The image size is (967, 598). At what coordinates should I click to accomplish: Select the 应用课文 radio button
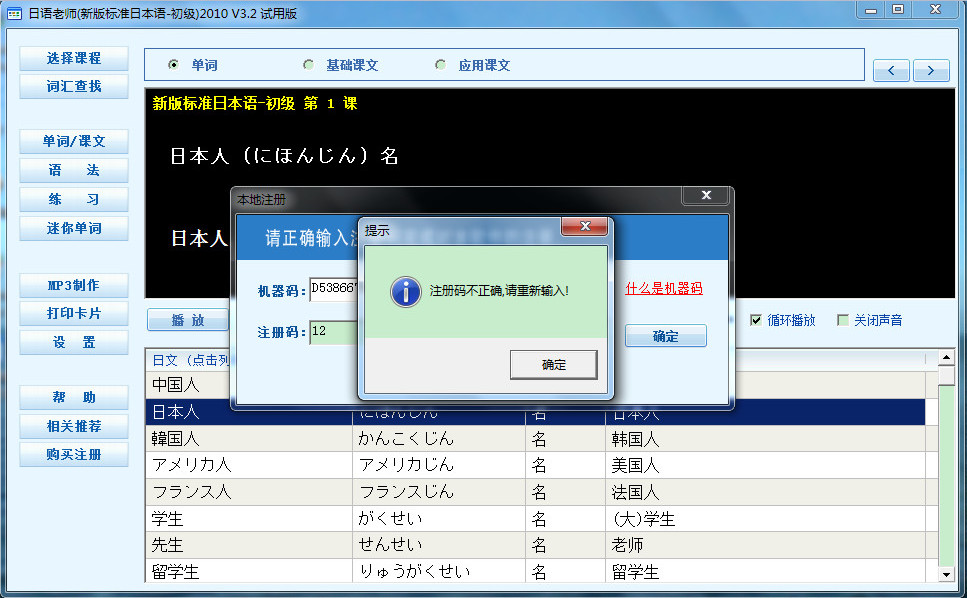[440, 65]
